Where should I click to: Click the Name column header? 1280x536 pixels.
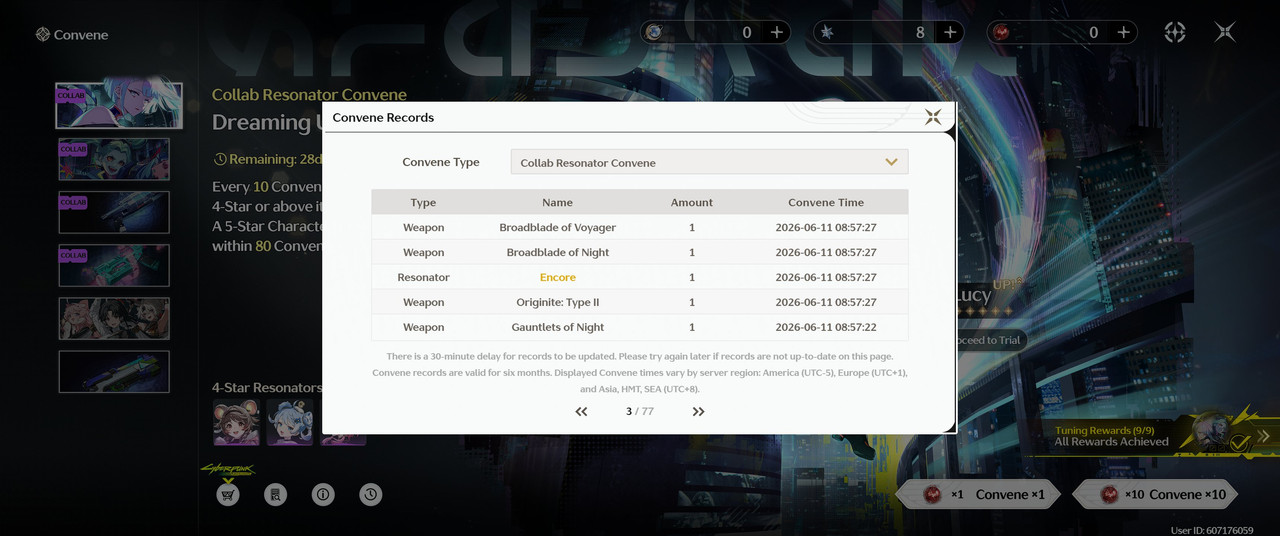(558, 202)
